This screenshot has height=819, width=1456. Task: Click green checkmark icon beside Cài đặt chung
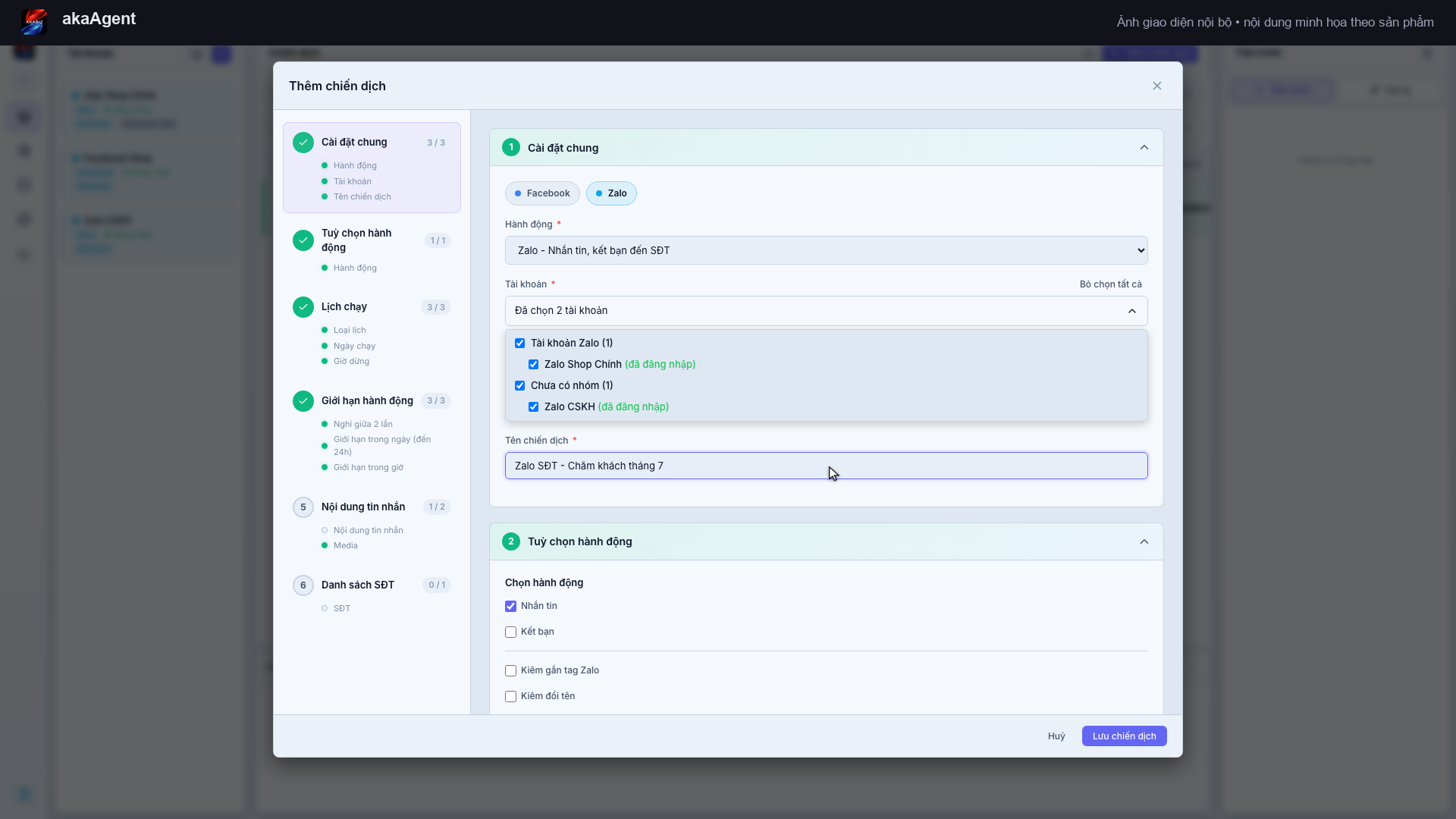coord(303,143)
